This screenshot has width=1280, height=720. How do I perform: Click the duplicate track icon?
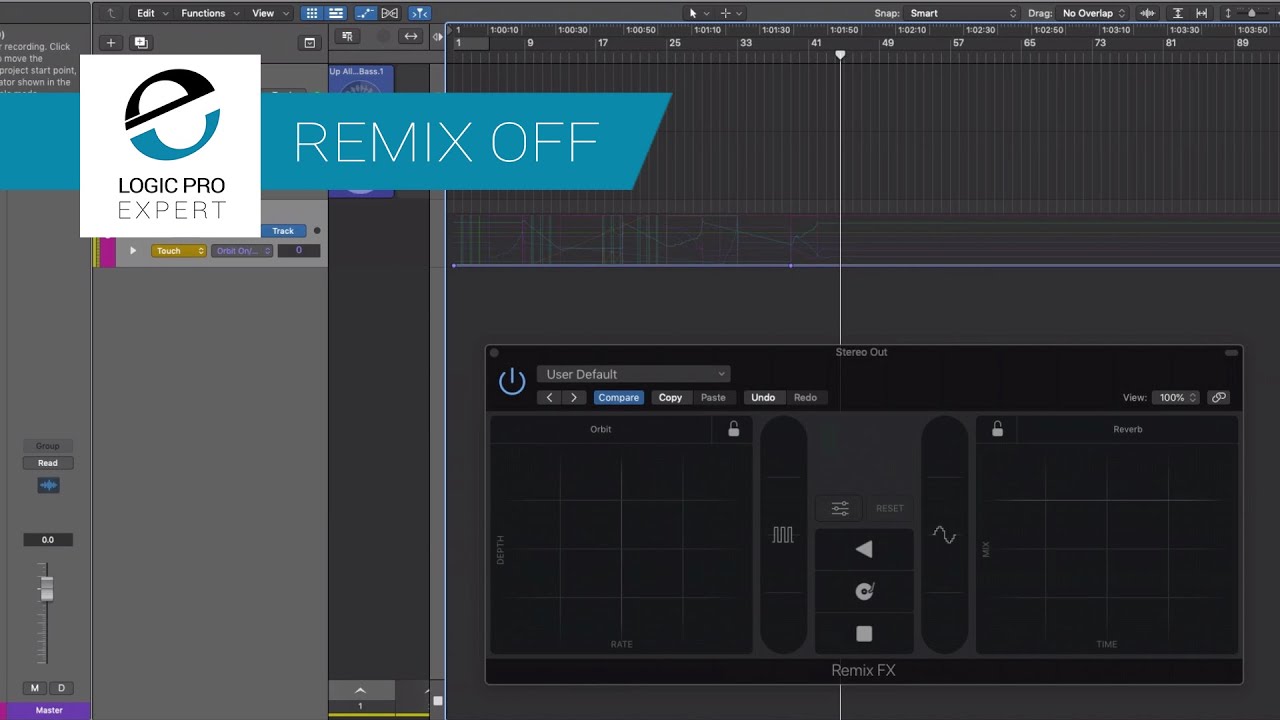coord(141,42)
